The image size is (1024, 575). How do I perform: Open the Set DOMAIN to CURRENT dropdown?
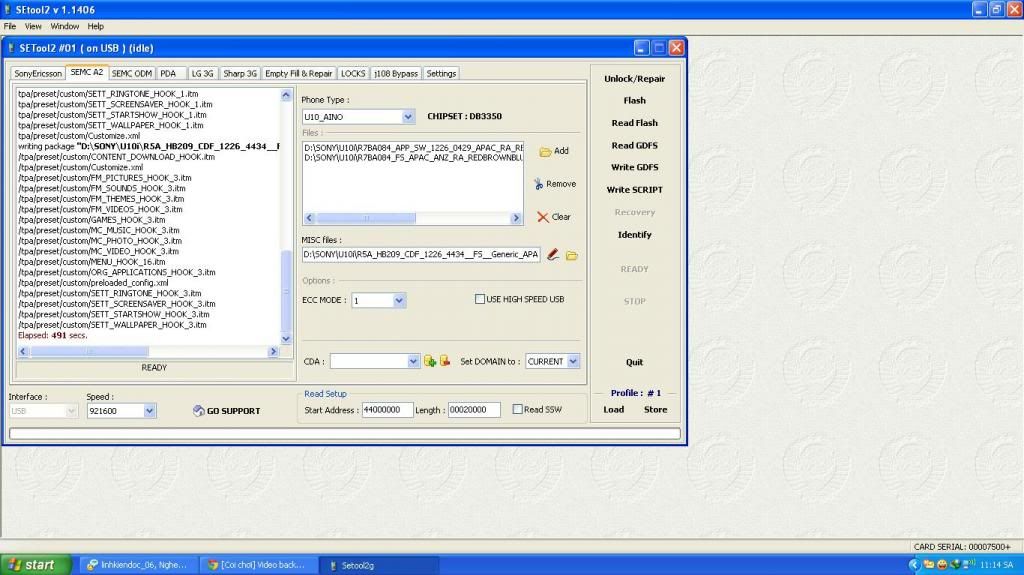click(x=573, y=361)
